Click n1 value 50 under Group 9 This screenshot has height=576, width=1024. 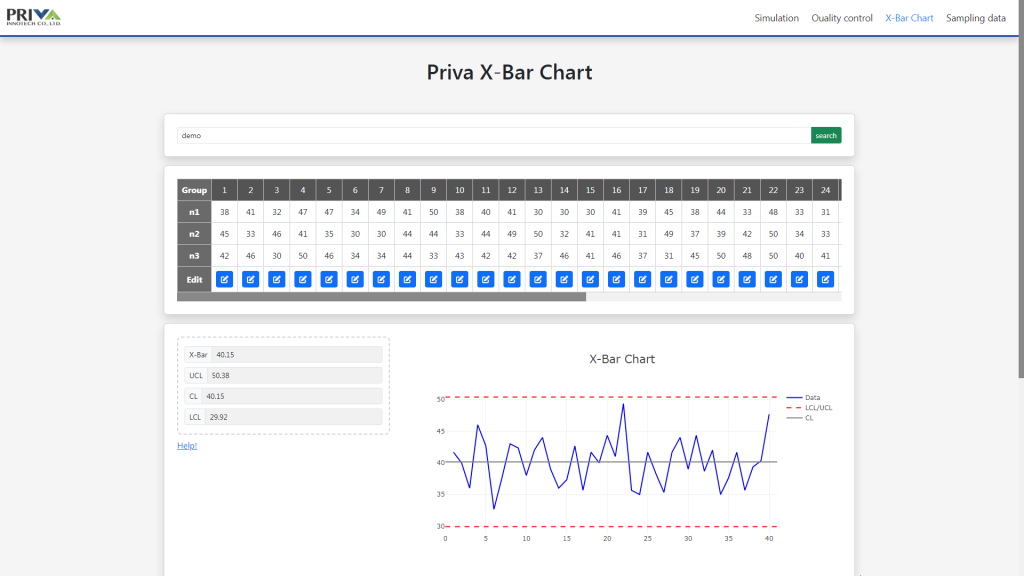tap(433, 212)
